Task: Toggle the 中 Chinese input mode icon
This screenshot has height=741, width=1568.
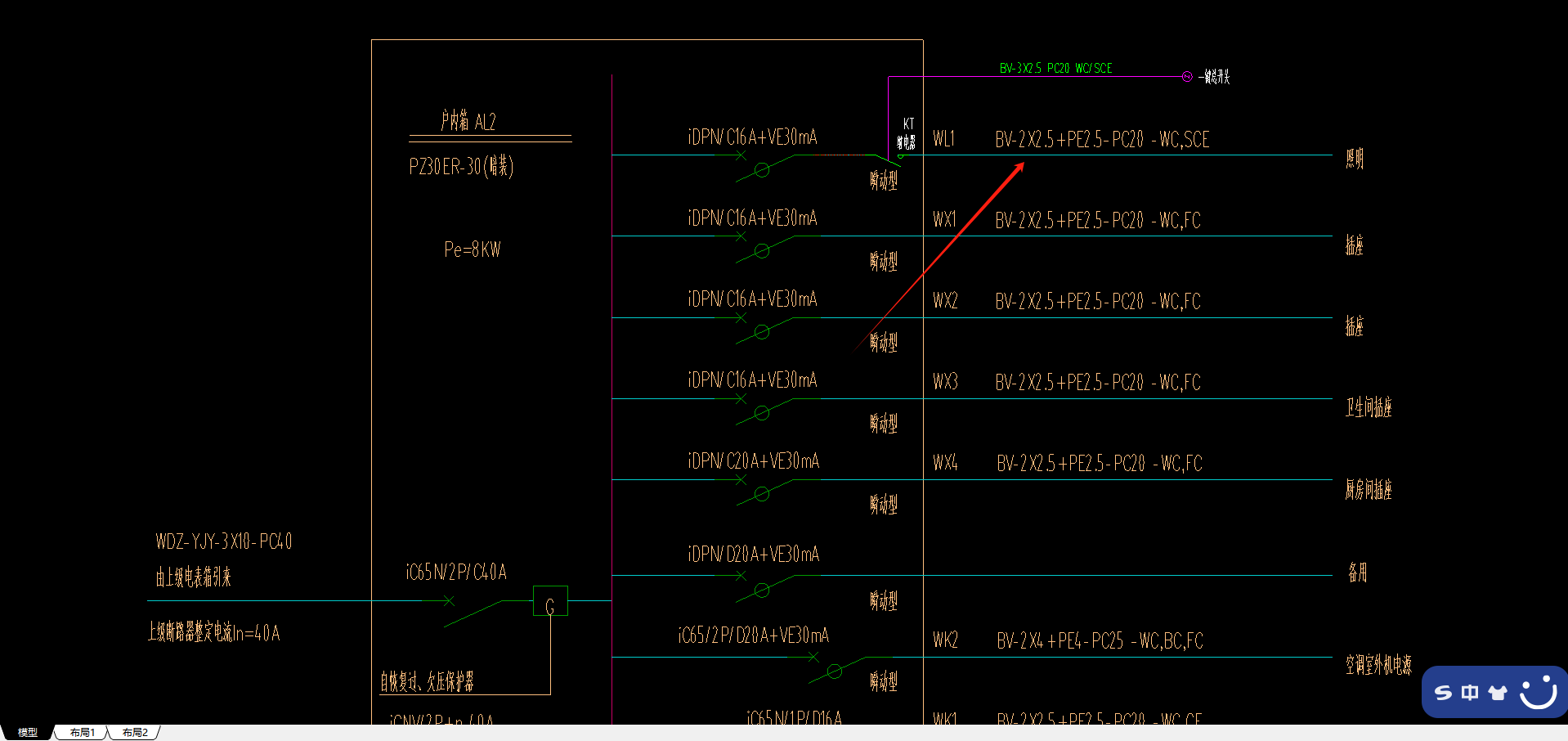Action: tap(1470, 693)
